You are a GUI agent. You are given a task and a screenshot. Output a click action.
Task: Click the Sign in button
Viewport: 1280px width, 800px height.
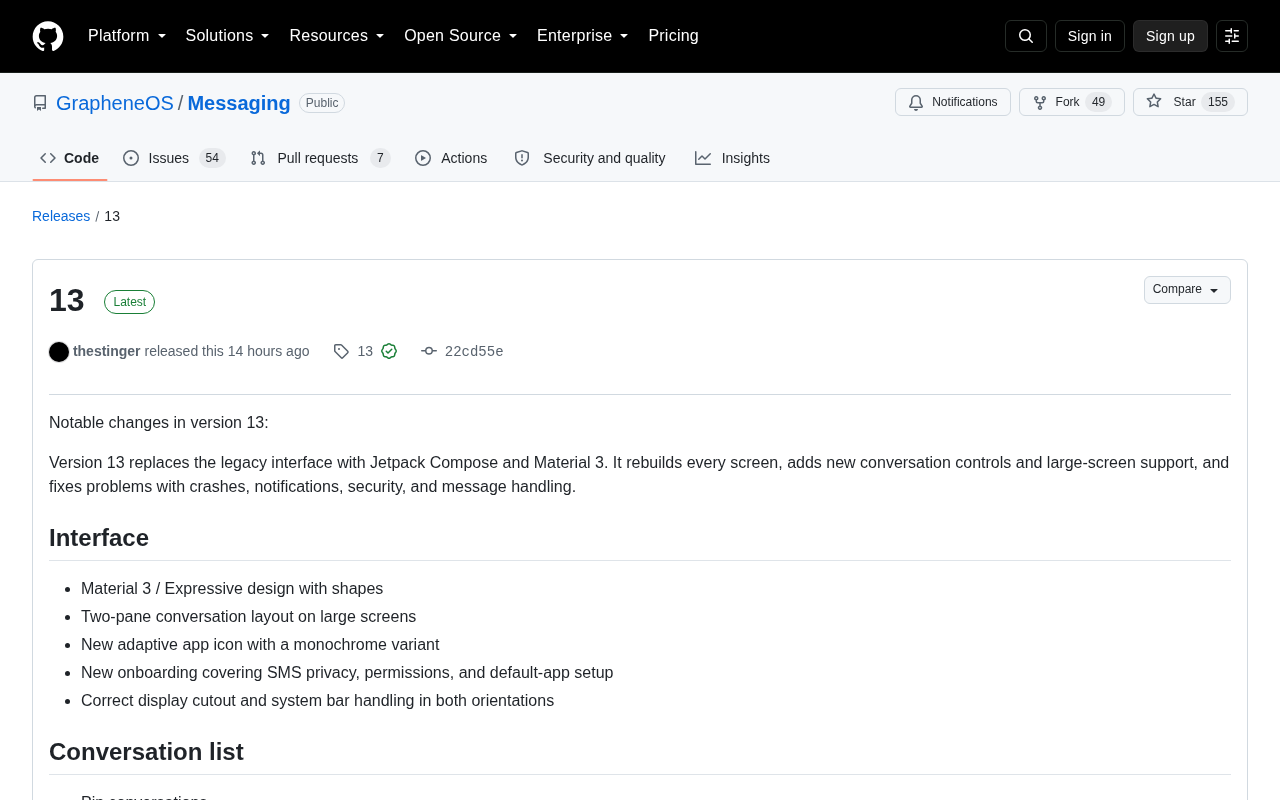point(1090,36)
